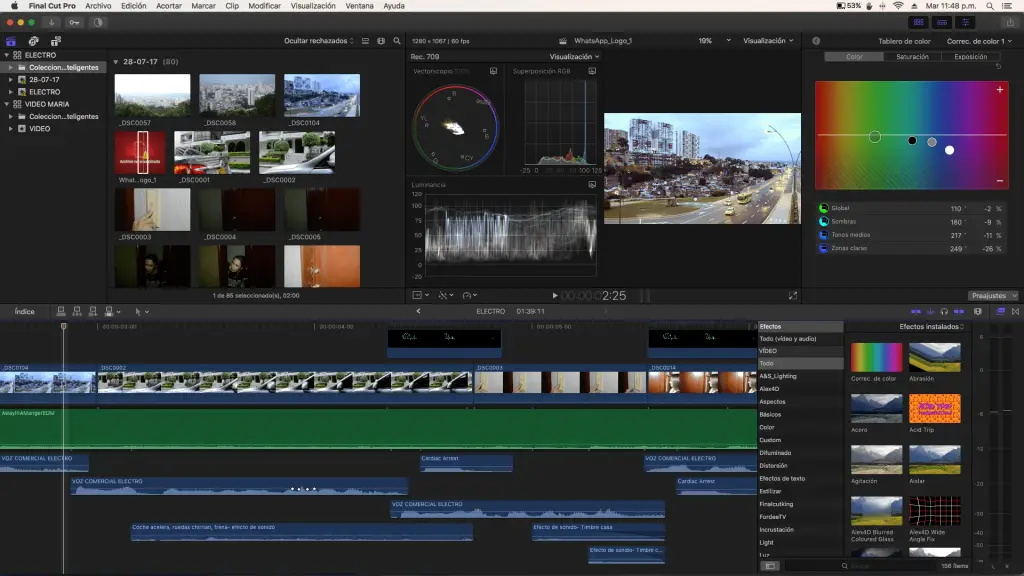Click the Índice timeline index button
Image resolution: width=1024 pixels, height=576 pixels.
[24, 311]
